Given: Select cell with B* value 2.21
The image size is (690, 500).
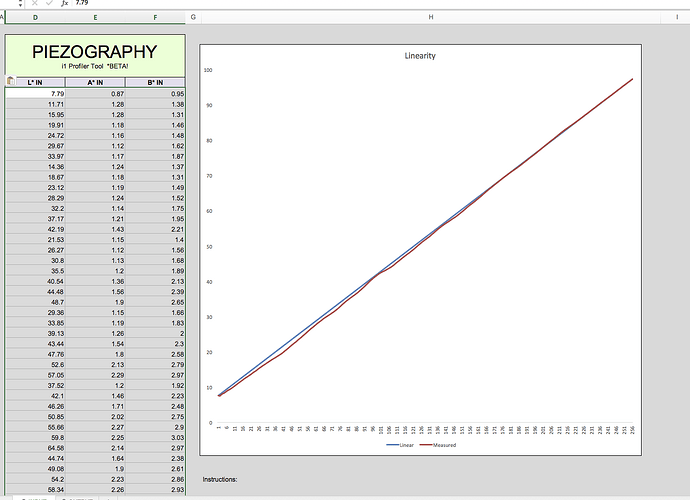Looking at the screenshot, I should click(x=155, y=229).
